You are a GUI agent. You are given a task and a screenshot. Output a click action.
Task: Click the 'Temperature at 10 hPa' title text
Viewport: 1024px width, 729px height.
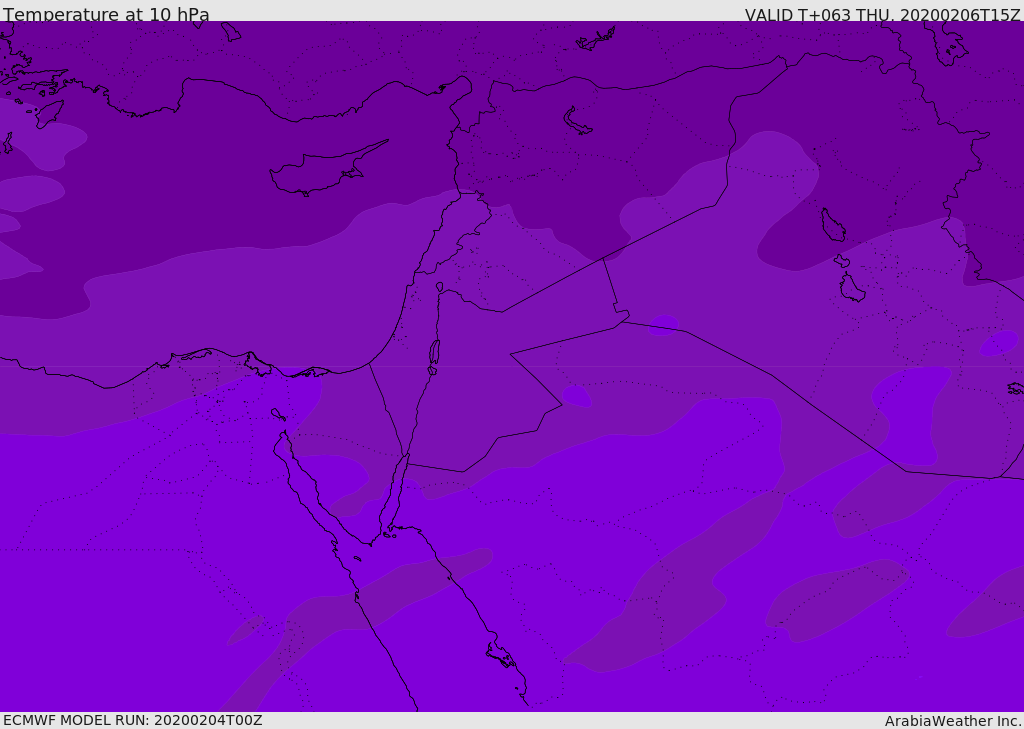pyautogui.click(x=106, y=14)
